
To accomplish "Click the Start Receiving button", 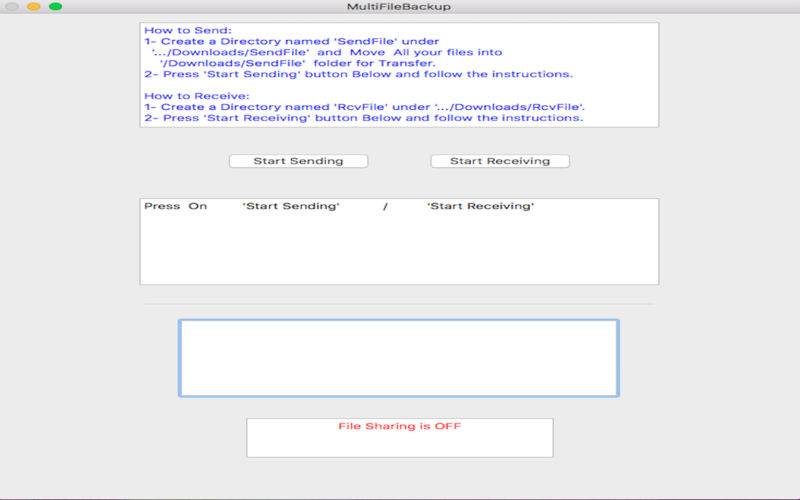I will pyautogui.click(x=500, y=161).
